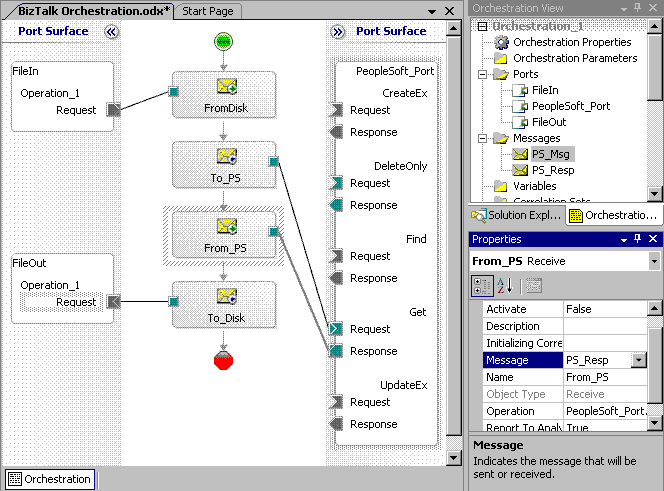
Task: Click the bottom Orchestration designer tab
Action: pos(50,479)
